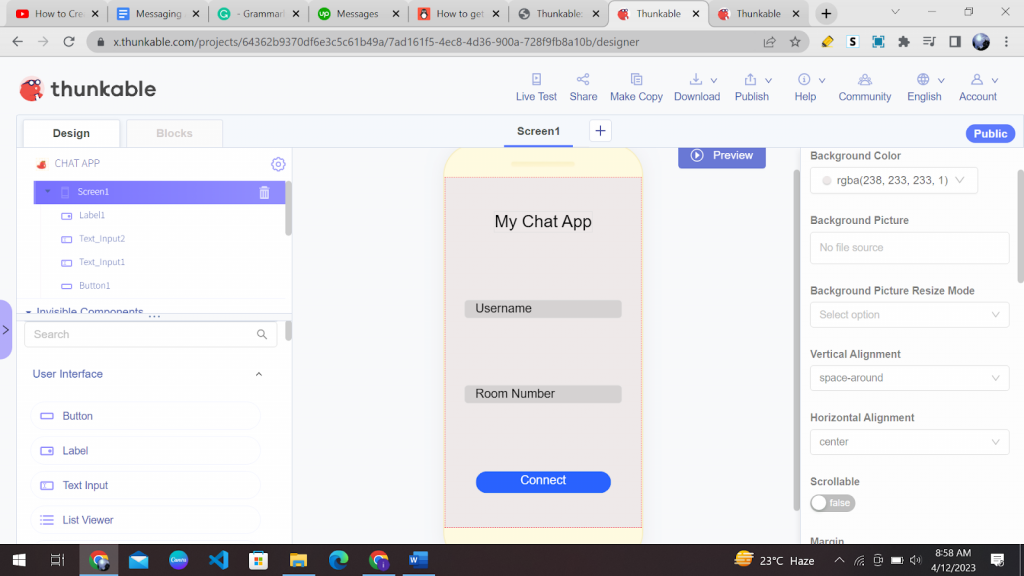Add a new screen with plus button
Image resolution: width=1024 pixels, height=576 pixels.
point(600,131)
